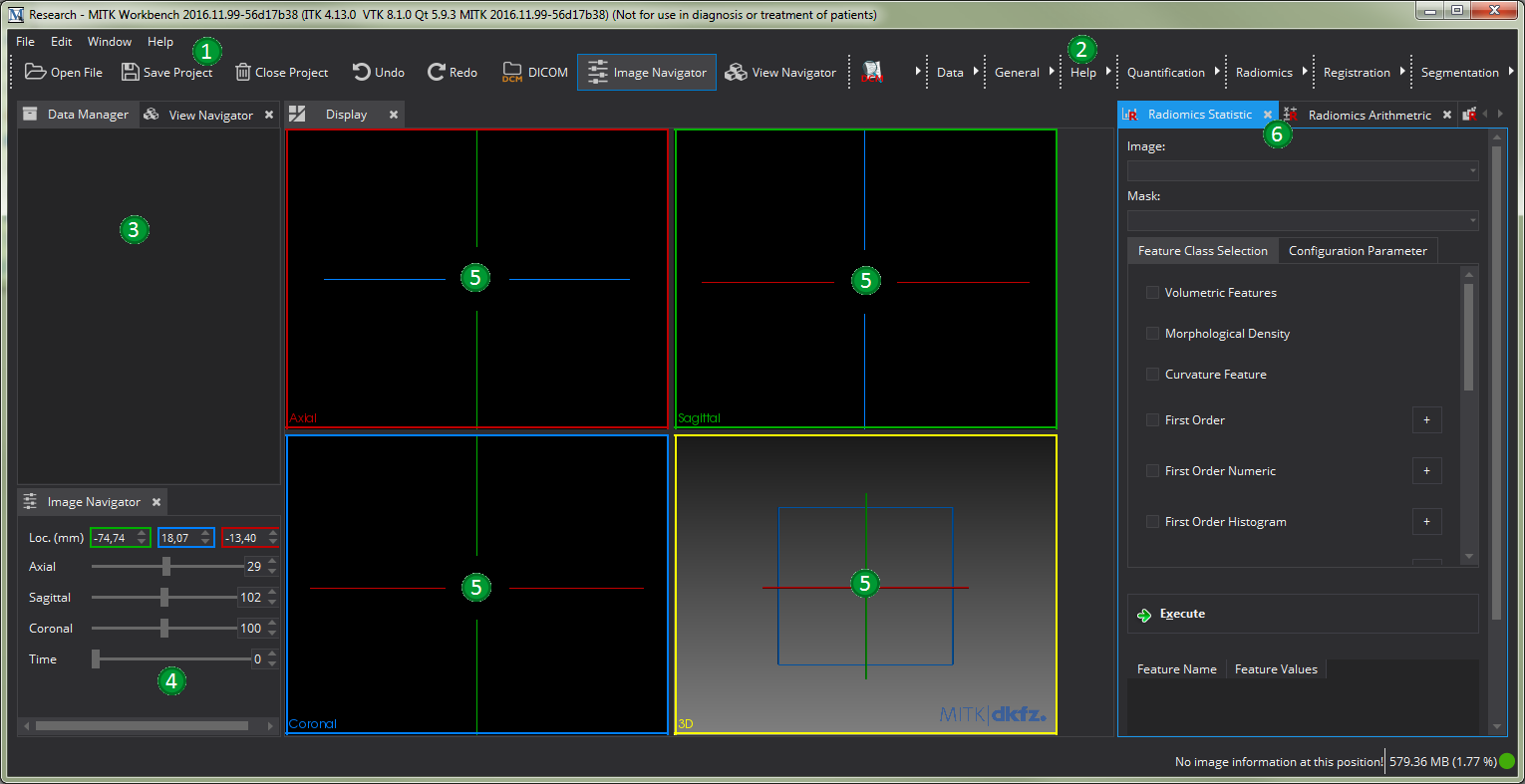The image size is (1525, 784).
Task: Close the Image Navigator panel
Action: (x=156, y=502)
